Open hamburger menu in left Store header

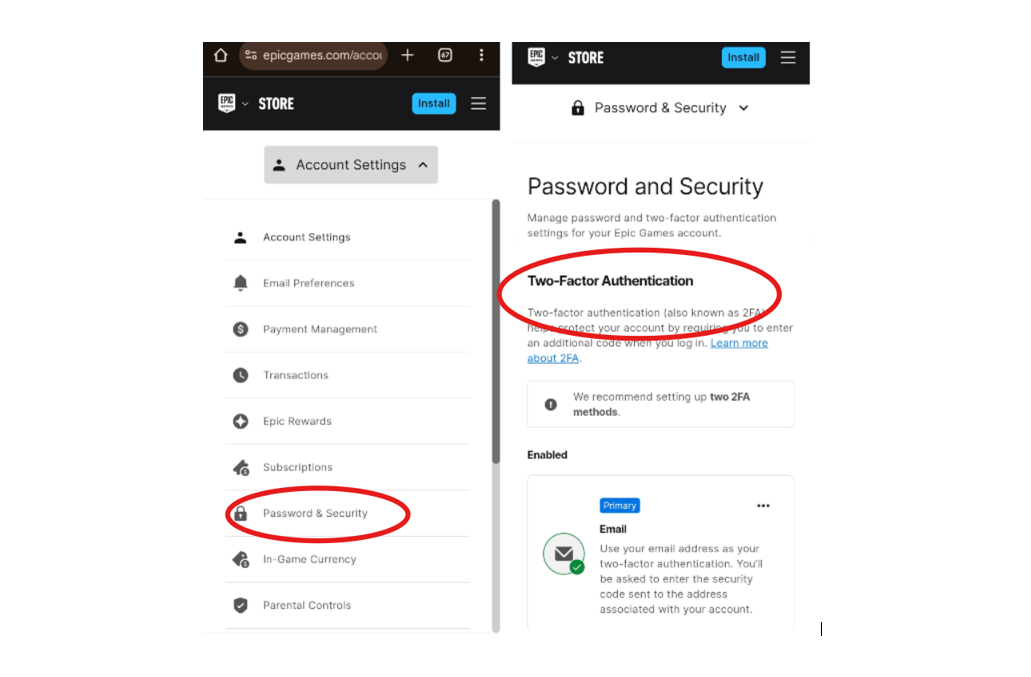click(479, 103)
